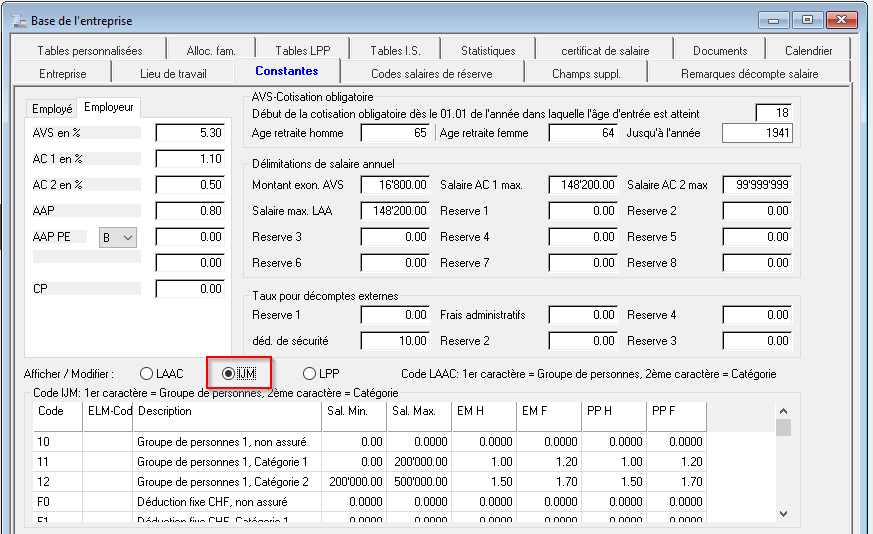This screenshot has height=534, width=873.
Task: Click the AC 1 en % input field
Action: coord(190,159)
